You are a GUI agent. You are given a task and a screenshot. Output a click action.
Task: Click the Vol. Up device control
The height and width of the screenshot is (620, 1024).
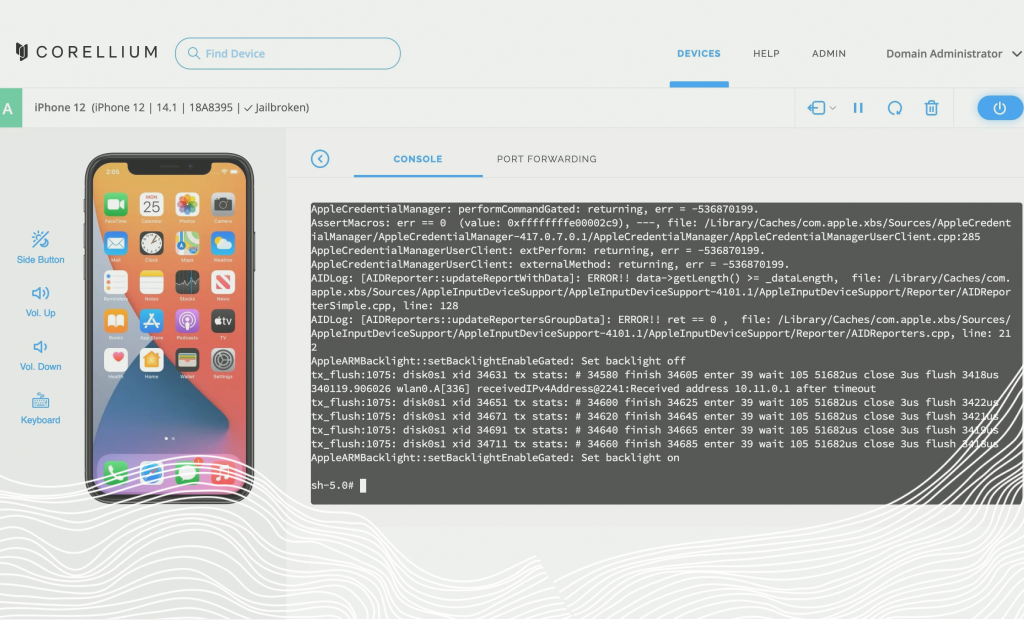pyautogui.click(x=40, y=301)
